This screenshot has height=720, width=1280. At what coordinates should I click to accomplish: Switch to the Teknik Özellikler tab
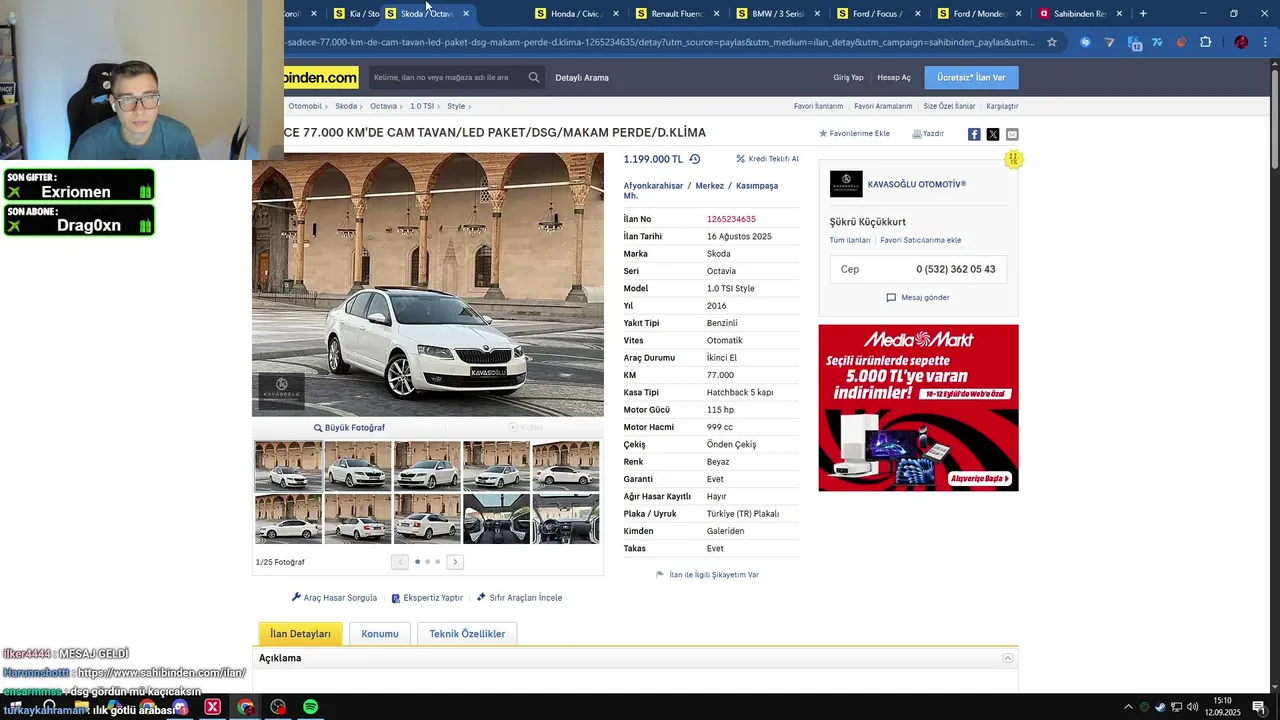point(467,634)
